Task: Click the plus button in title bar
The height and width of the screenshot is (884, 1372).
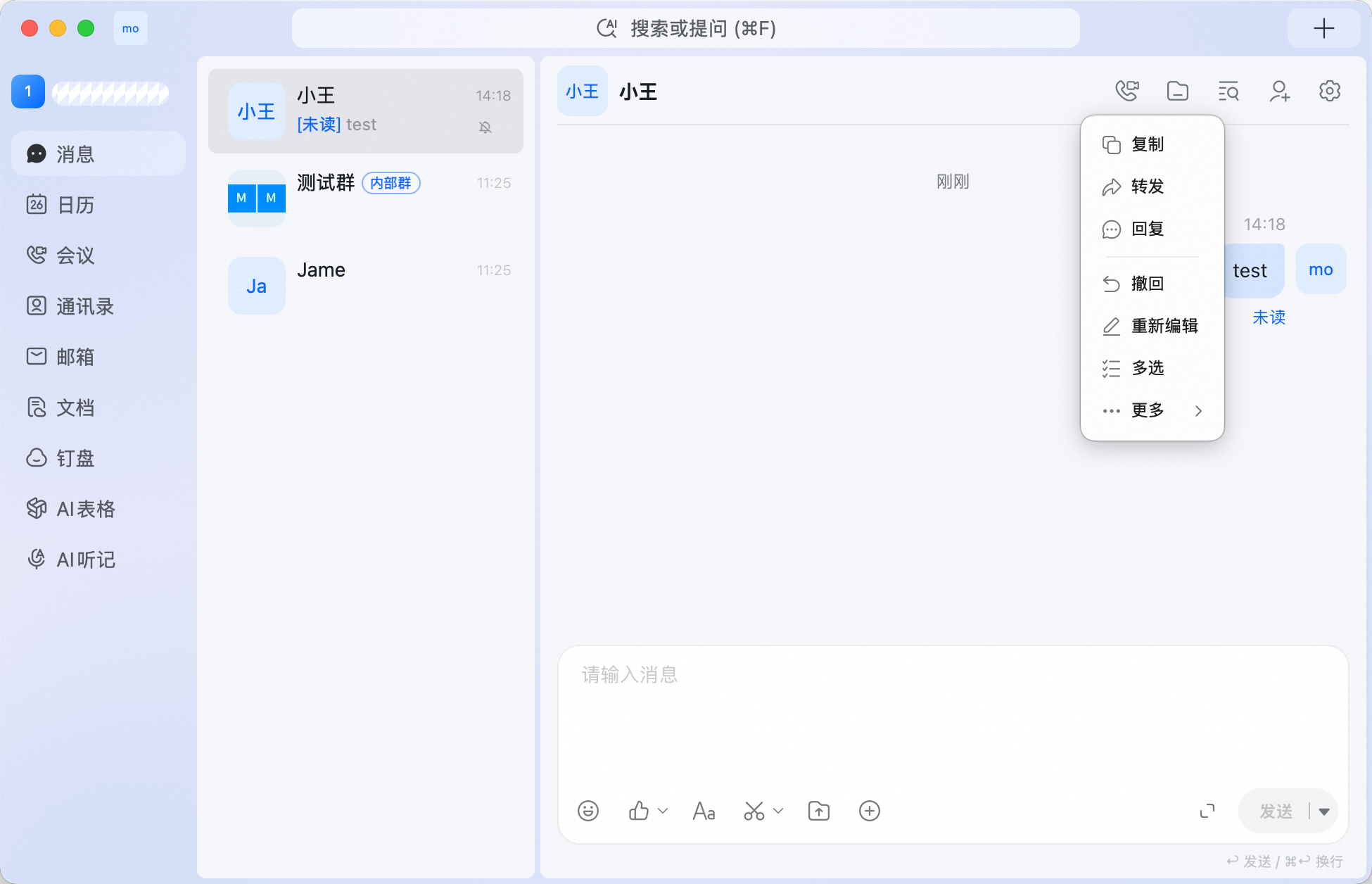Action: [x=1324, y=28]
